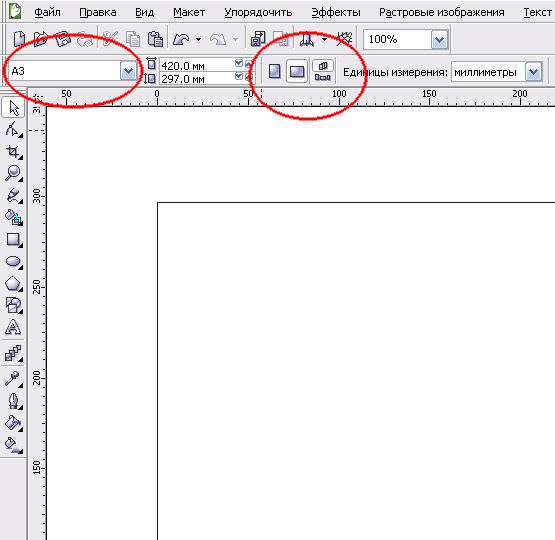This screenshot has width=555, height=540.
Task: Click the page width field 420.0 мм
Action: pyautogui.click(x=196, y=66)
